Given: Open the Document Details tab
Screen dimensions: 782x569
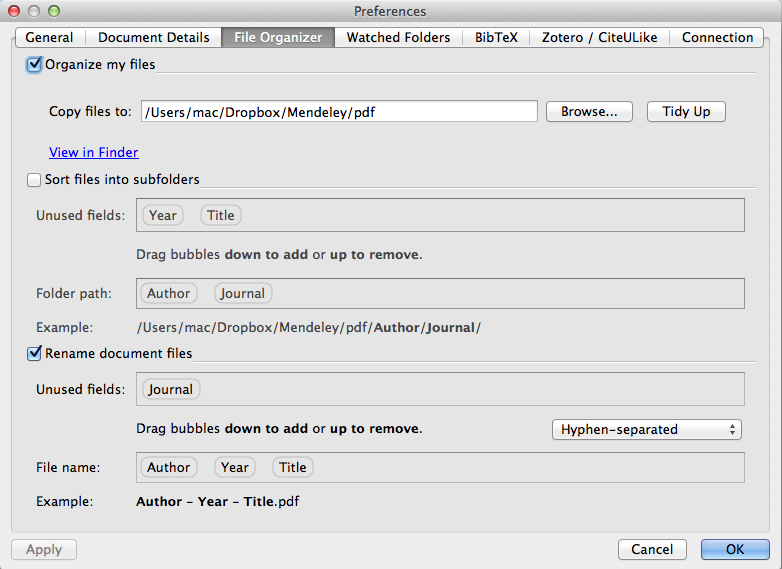Looking at the screenshot, I should [x=153, y=37].
